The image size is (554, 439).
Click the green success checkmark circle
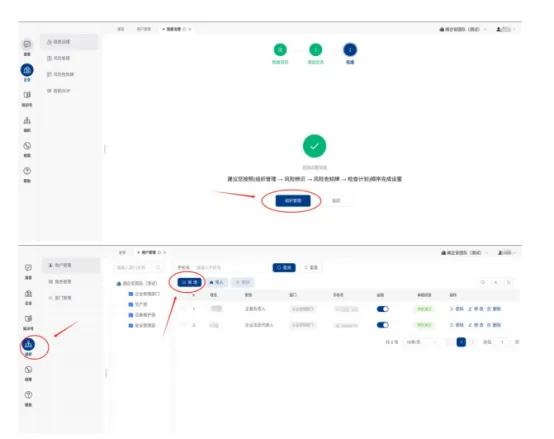pyautogui.click(x=314, y=146)
